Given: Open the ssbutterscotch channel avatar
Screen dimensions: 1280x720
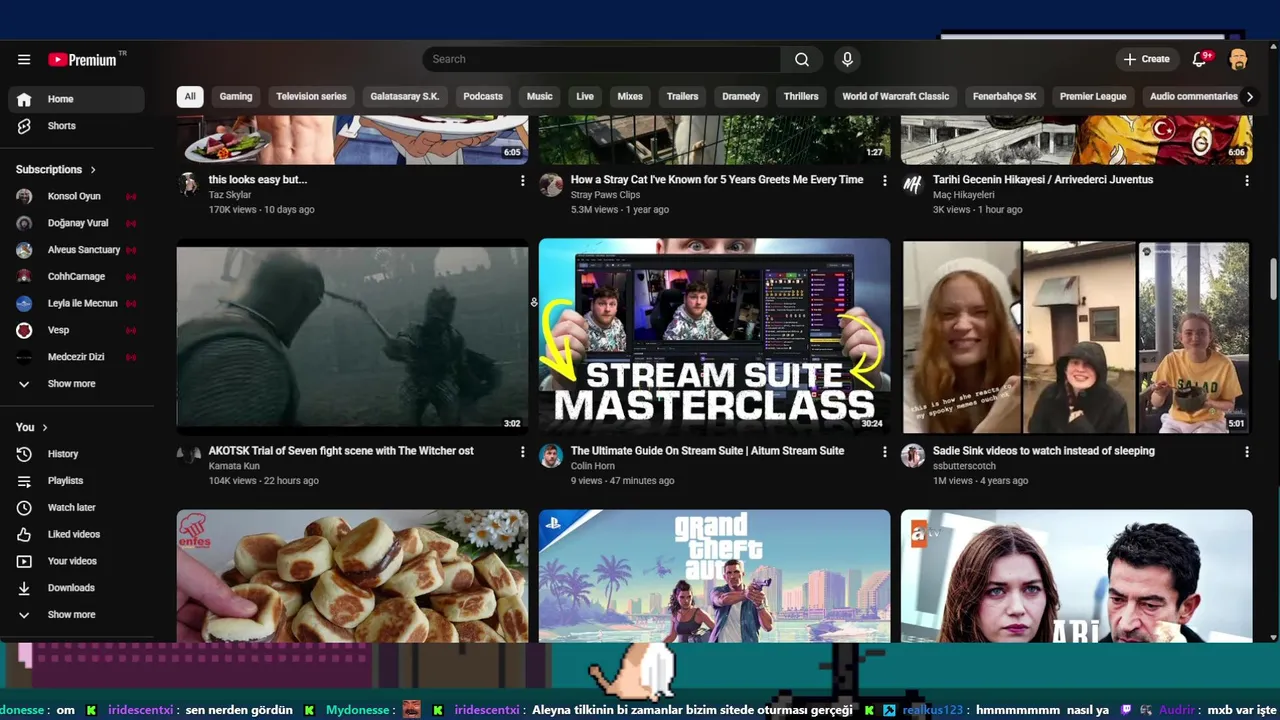Looking at the screenshot, I should [913, 456].
